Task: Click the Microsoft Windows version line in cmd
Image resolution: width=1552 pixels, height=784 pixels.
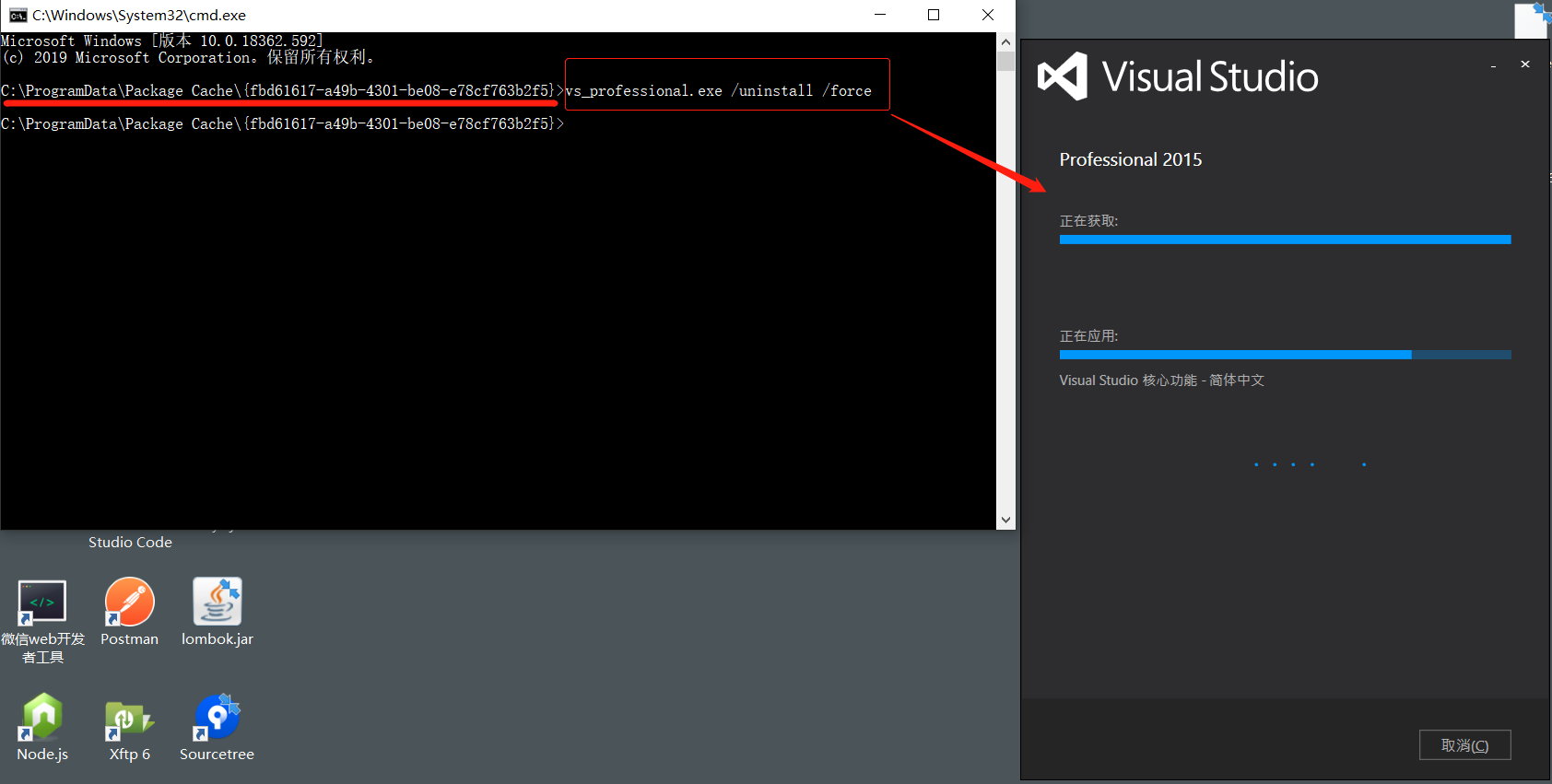Action: pyautogui.click(x=162, y=41)
